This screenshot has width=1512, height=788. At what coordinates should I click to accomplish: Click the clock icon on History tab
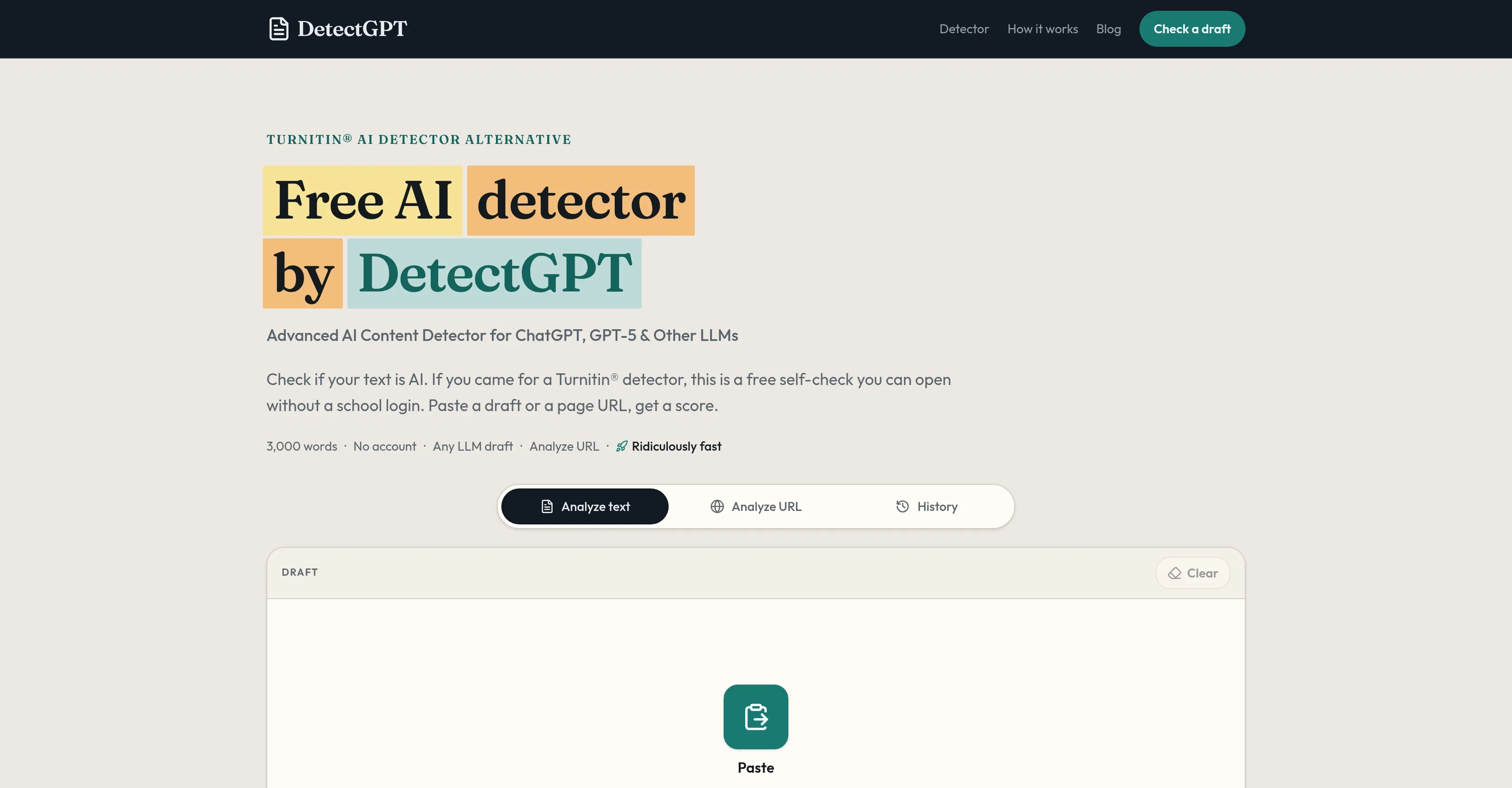point(902,506)
